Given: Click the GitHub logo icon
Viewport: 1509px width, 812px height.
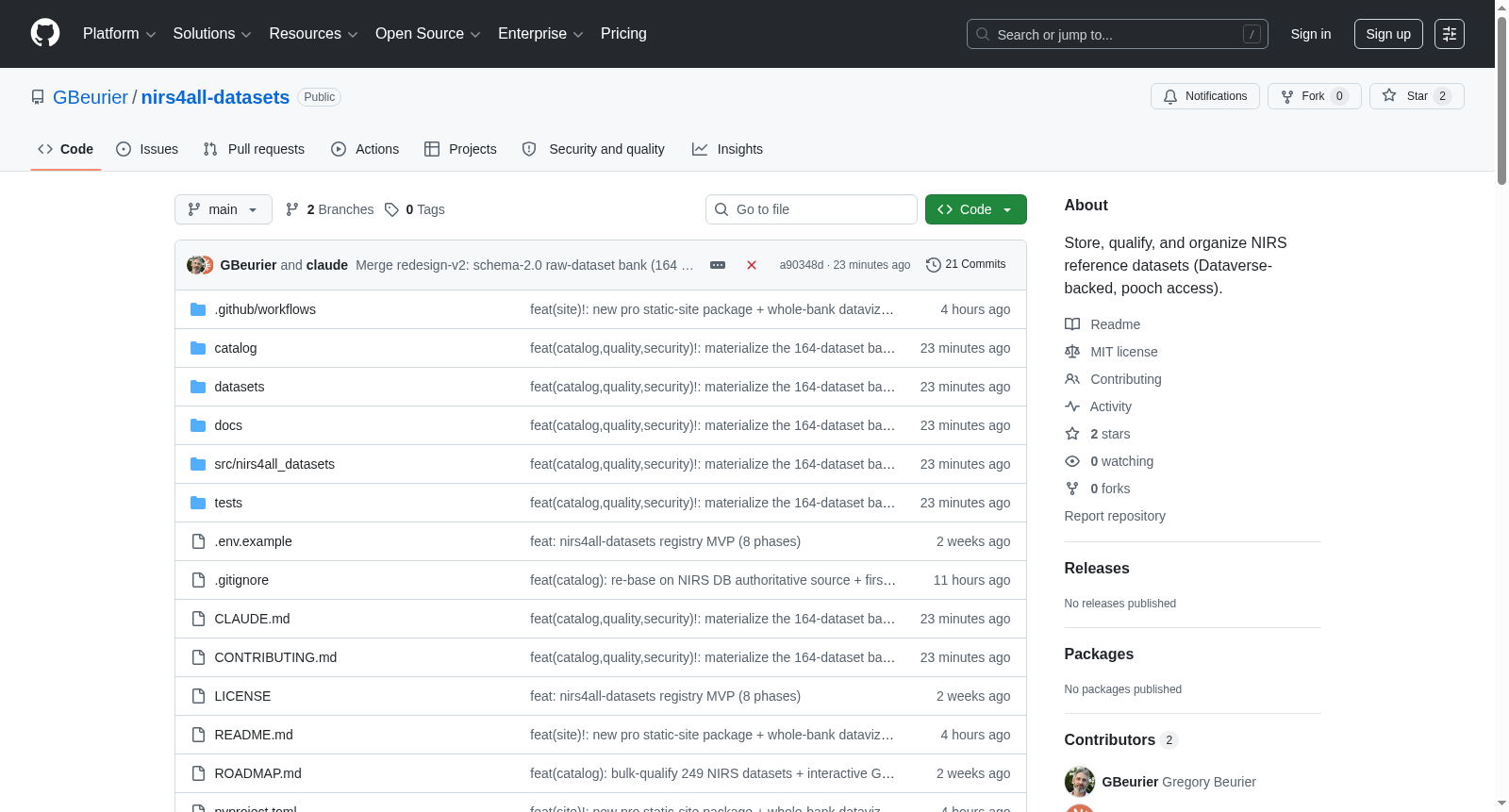Looking at the screenshot, I should point(45,34).
